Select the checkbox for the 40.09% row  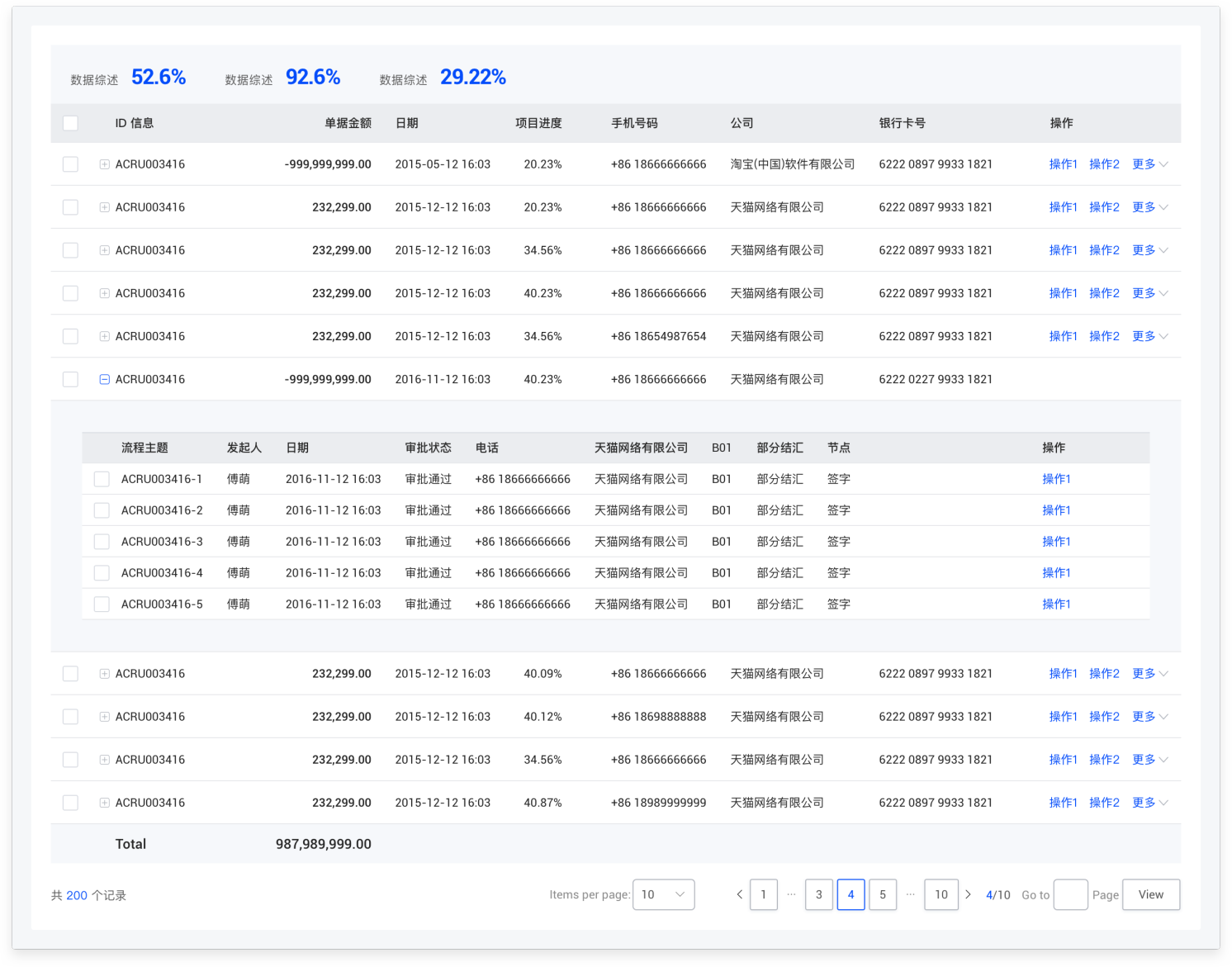[70, 674]
